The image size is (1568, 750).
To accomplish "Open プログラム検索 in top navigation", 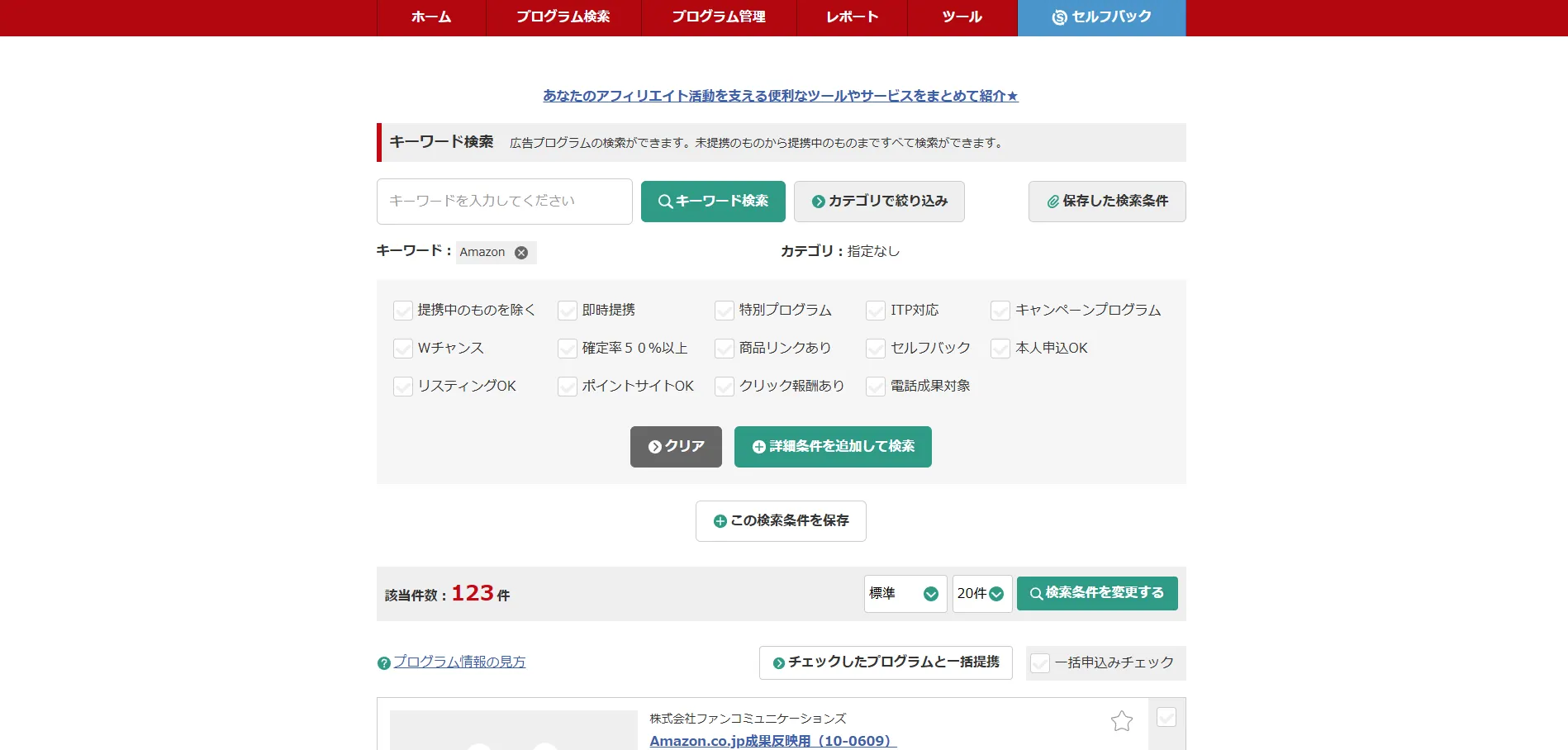I will [x=563, y=17].
